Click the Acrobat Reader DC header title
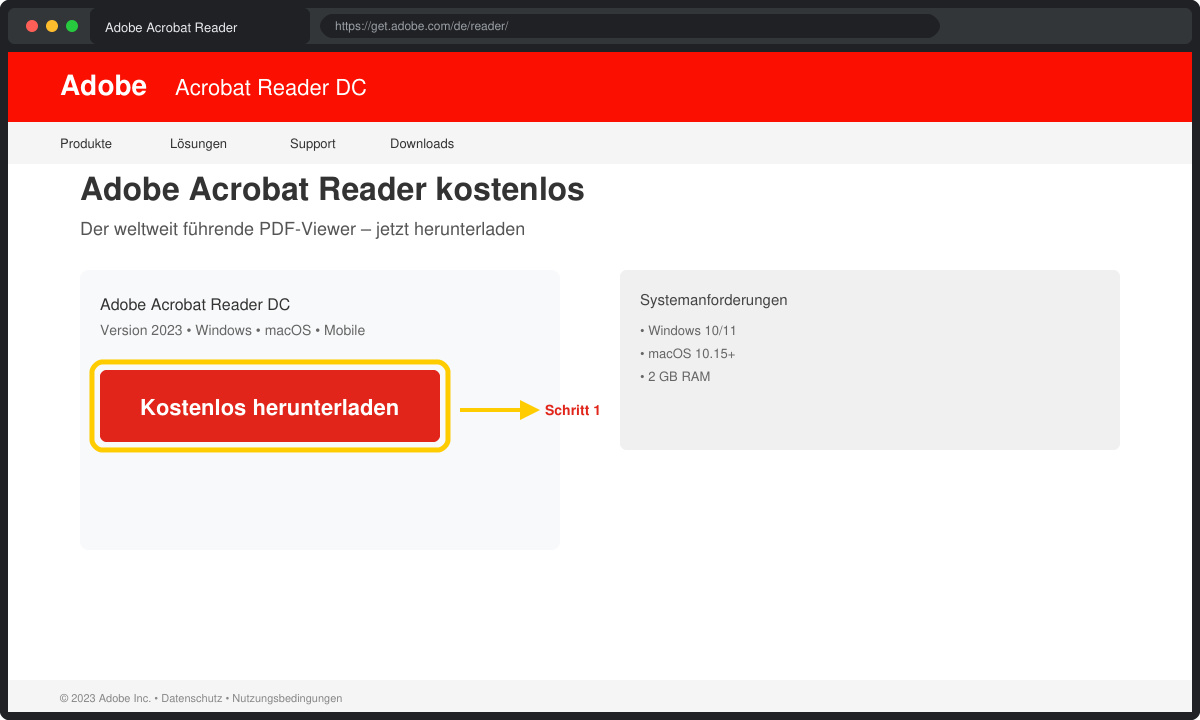 (x=271, y=88)
